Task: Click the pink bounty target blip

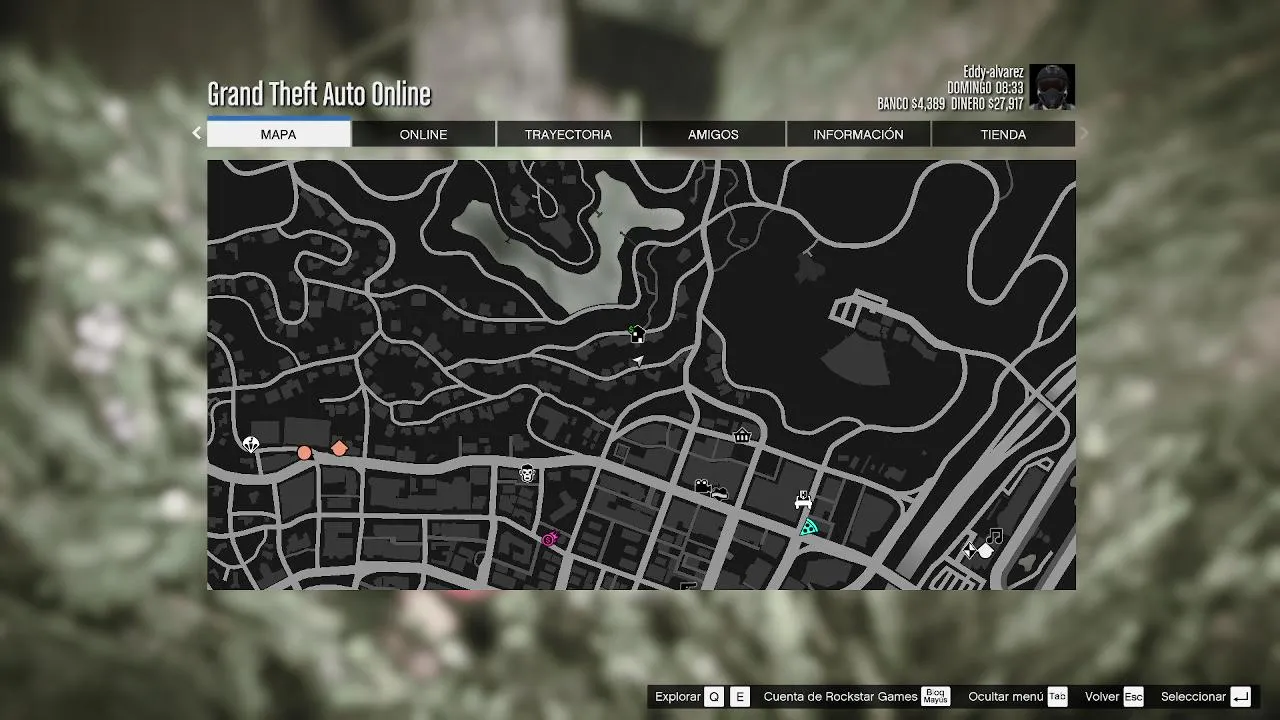Action: (549, 539)
